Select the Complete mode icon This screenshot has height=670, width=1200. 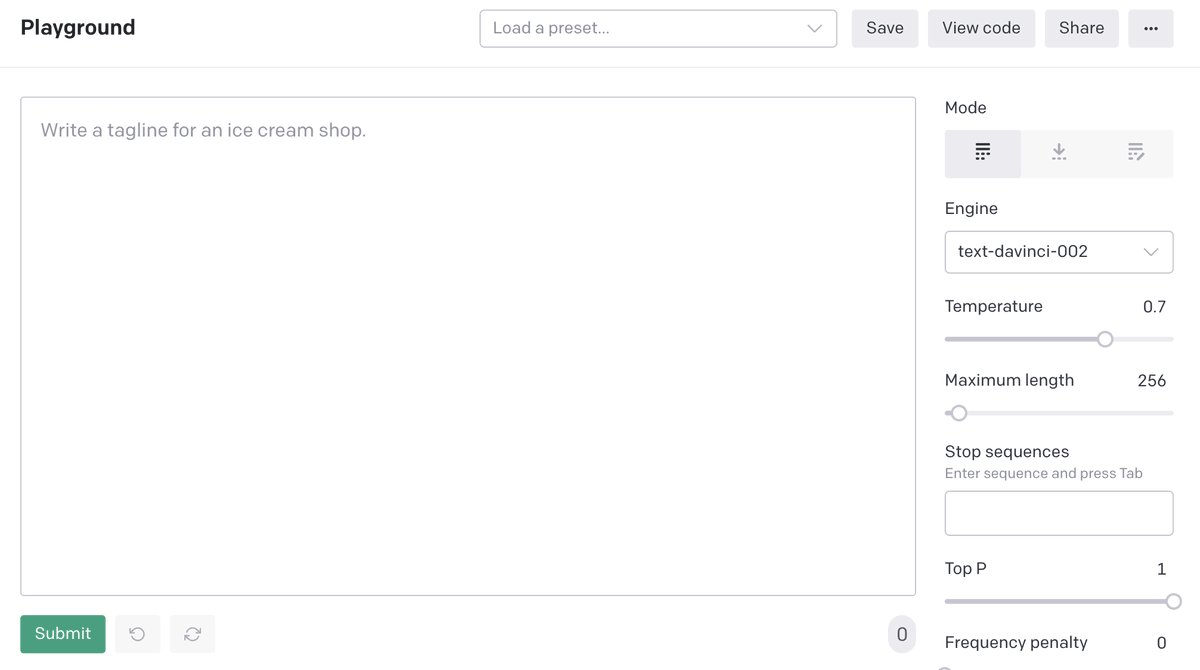983,153
